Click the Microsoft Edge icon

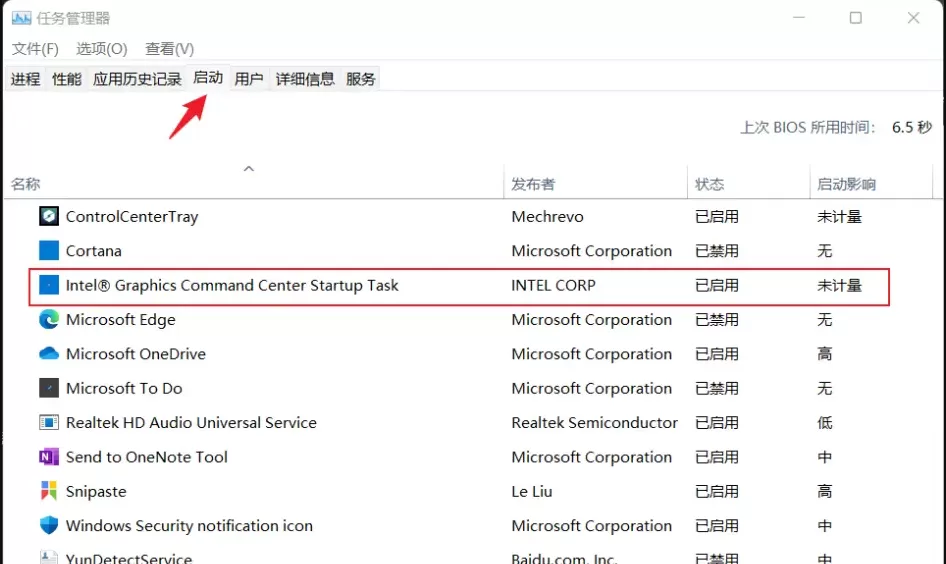coord(49,319)
